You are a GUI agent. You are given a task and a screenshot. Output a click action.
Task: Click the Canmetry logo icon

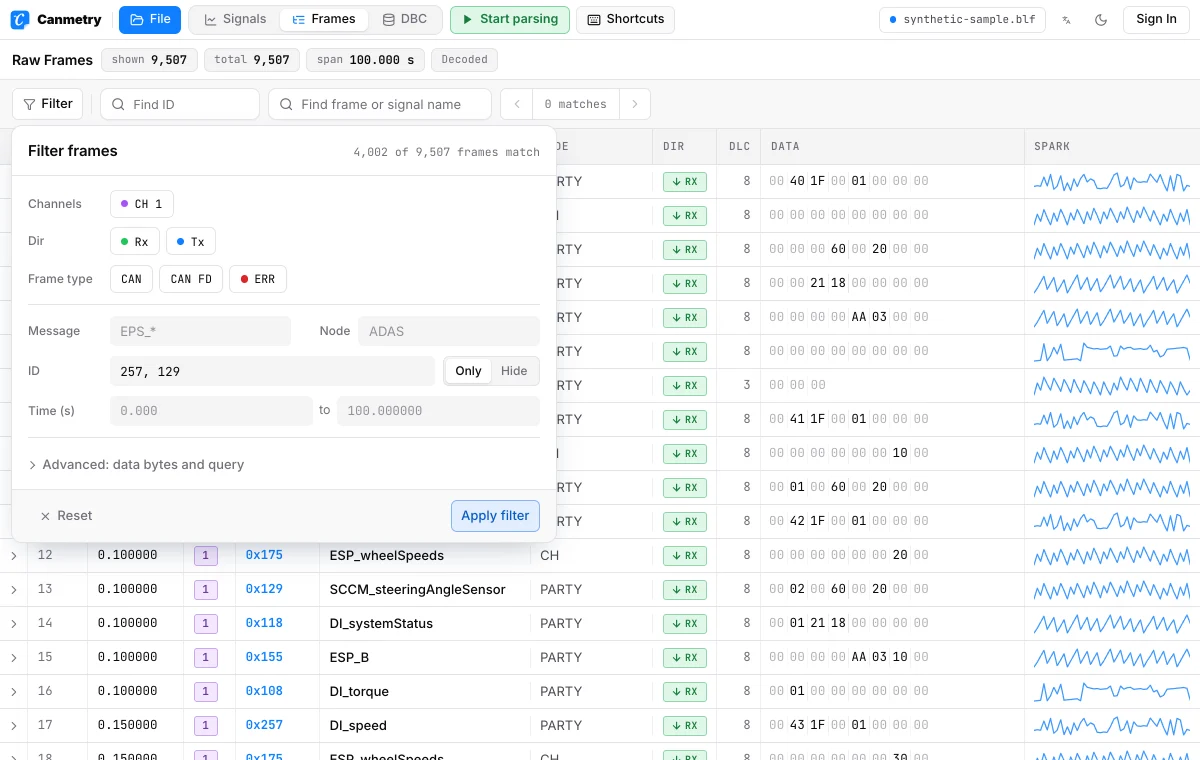[19, 19]
